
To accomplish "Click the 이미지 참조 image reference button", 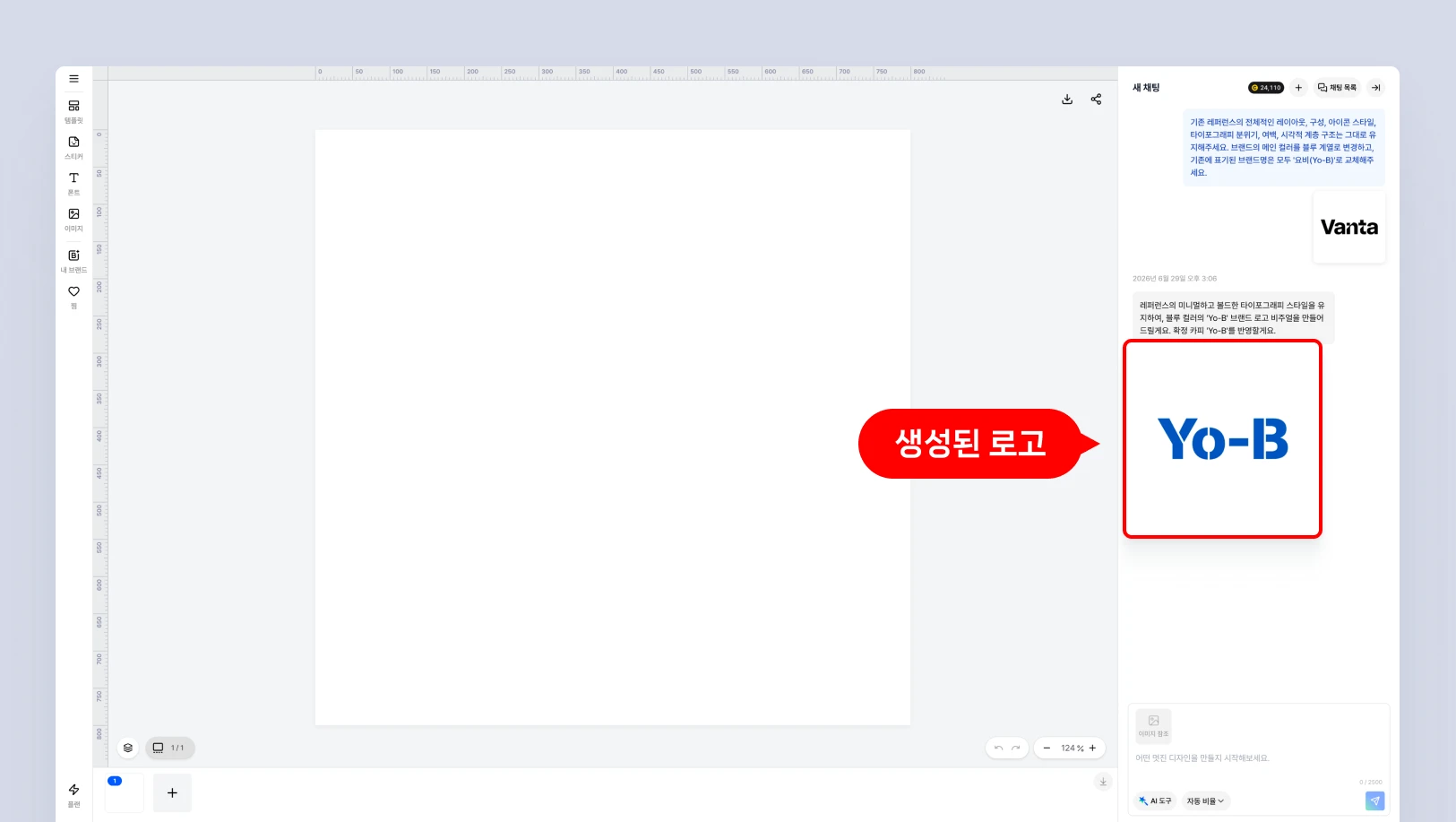I will [1153, 725].
